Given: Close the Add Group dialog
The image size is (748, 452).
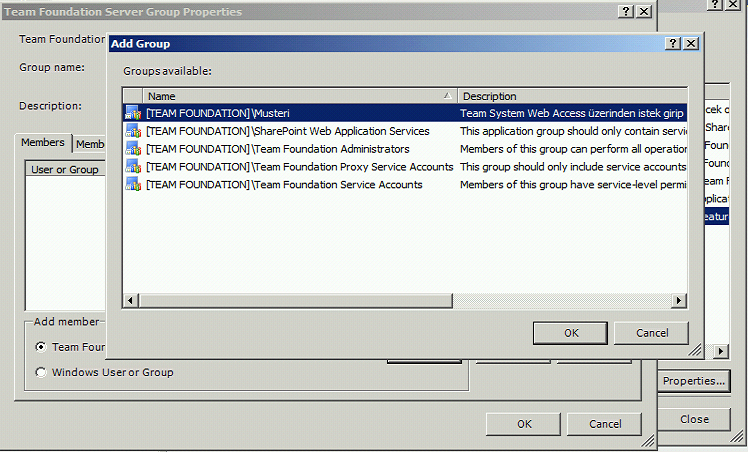Looking at the screenshot, I should tap(690, 43).
